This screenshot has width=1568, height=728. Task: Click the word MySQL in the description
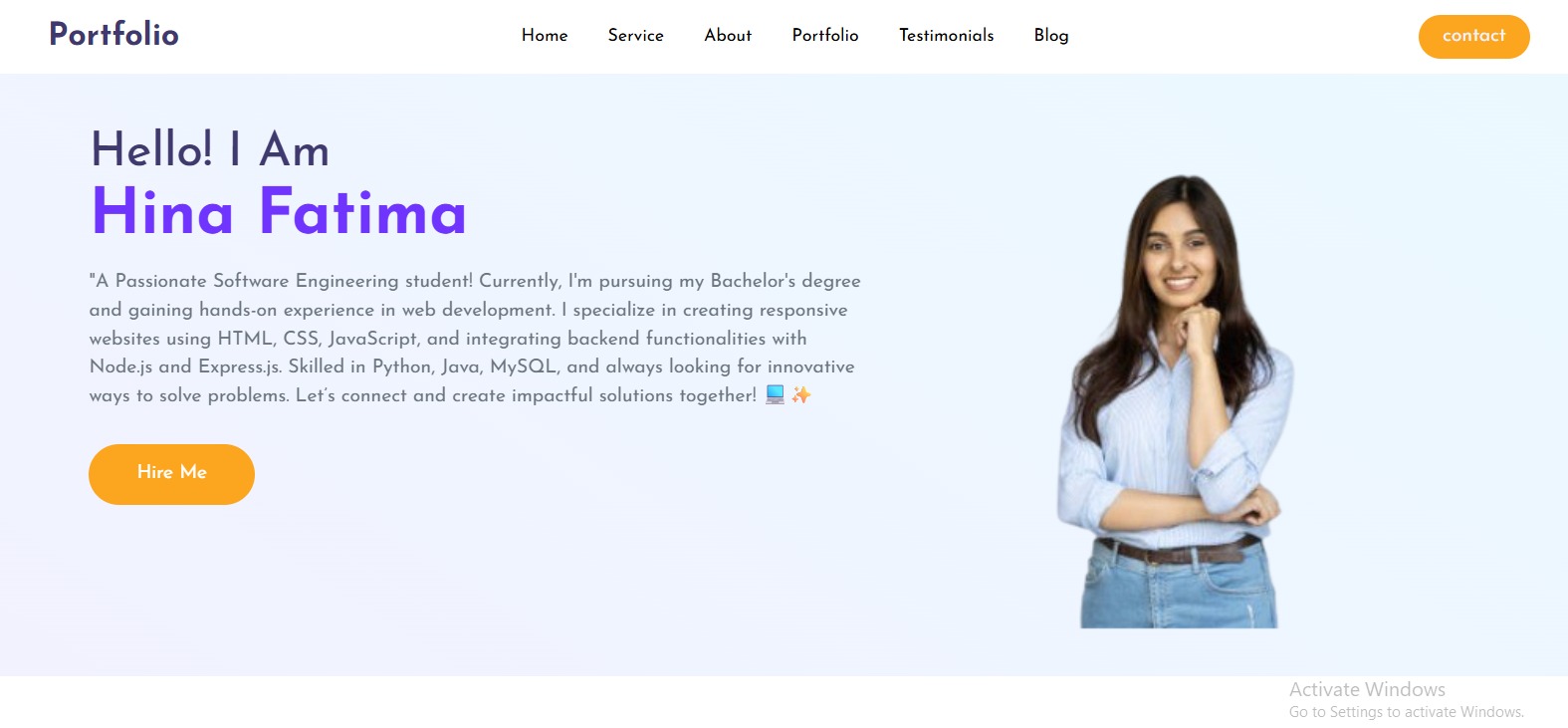[523, 366]
